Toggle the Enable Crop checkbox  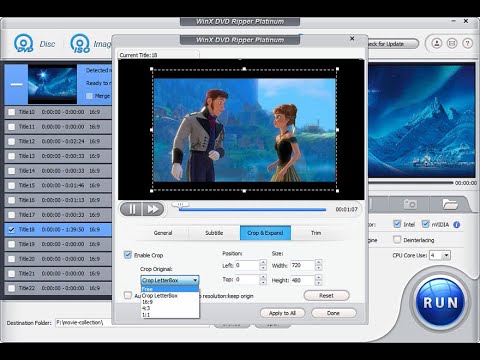(128, 255)
